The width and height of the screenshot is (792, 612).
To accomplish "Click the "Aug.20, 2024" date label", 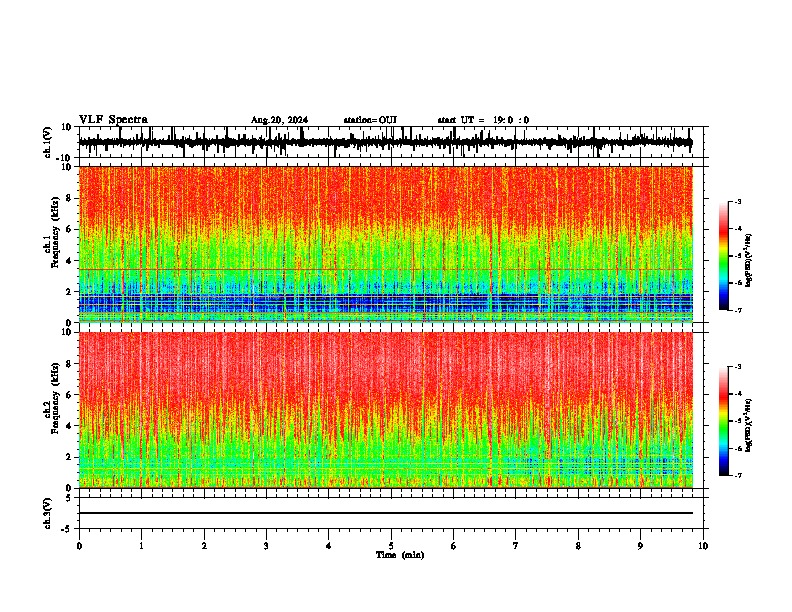I will point(279,120).
